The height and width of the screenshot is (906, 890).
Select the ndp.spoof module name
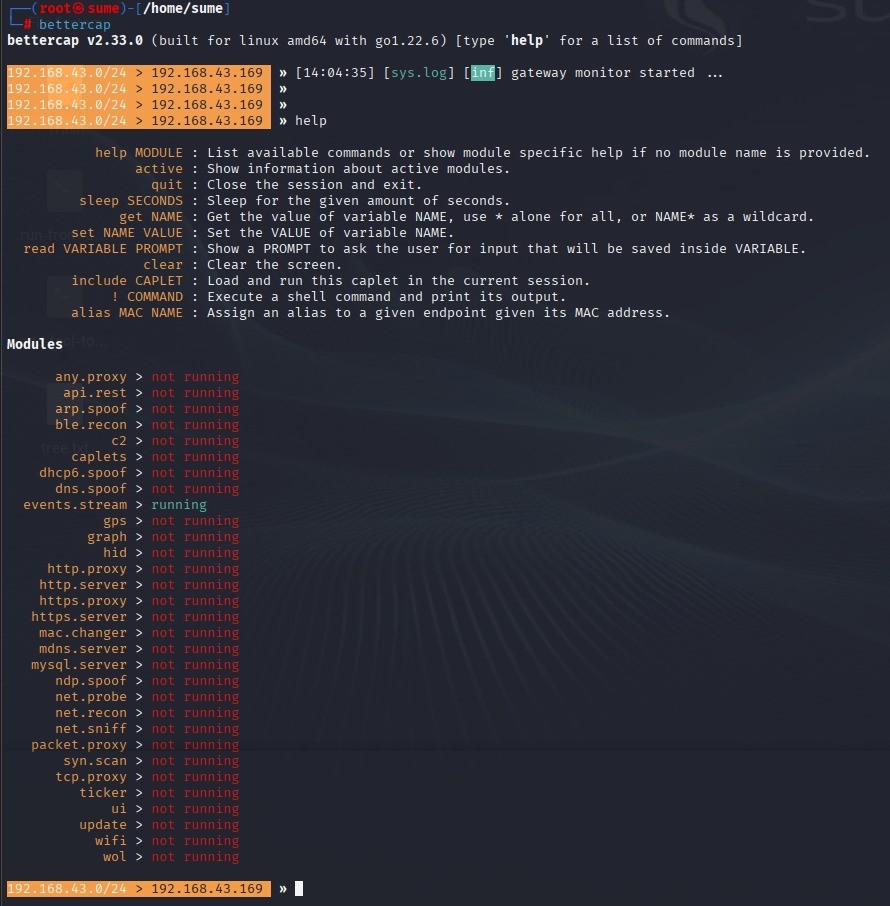pyautogui.click(x=91, y=681)
